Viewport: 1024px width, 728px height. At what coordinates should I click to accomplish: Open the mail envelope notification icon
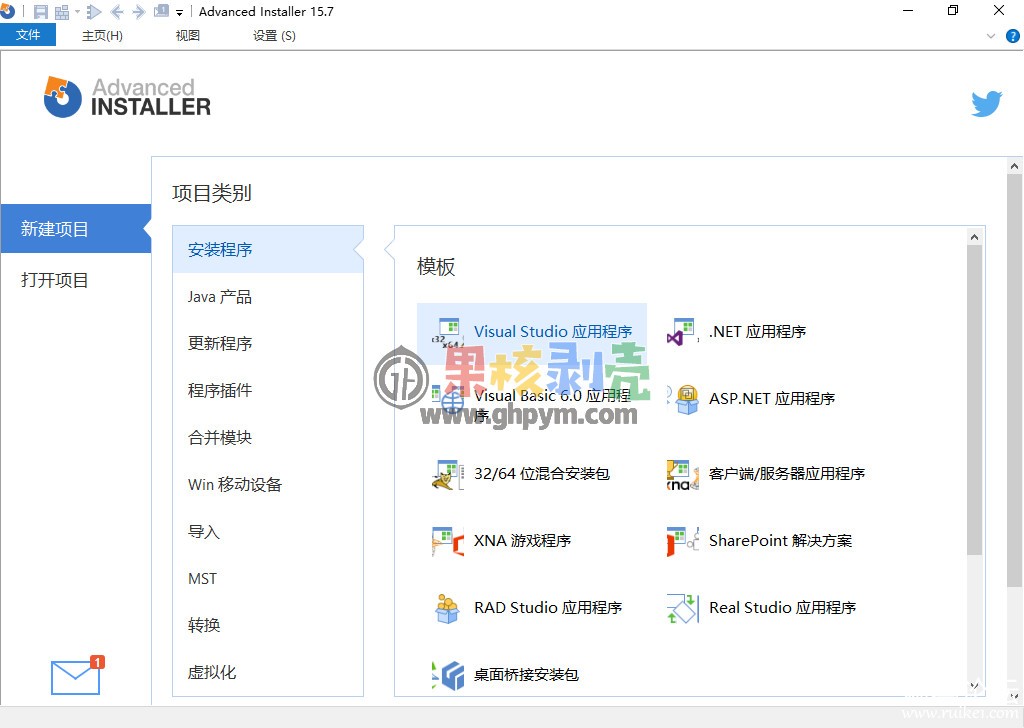pyautogui.click(x=77, y=676)
